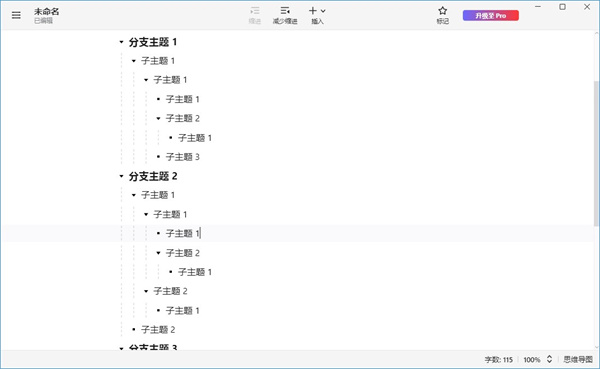Collapse first 子主题 1 under 分支主题 1
Viewport: 600px width, 369px height.
[134, 61]
